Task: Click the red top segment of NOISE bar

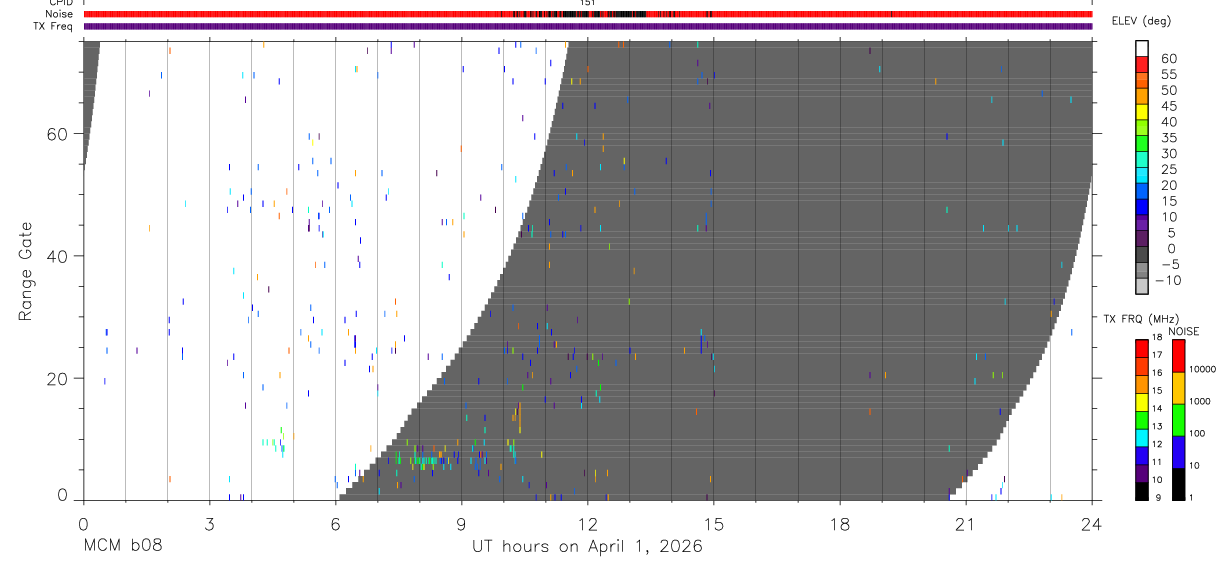Action: coord(1178,355)
